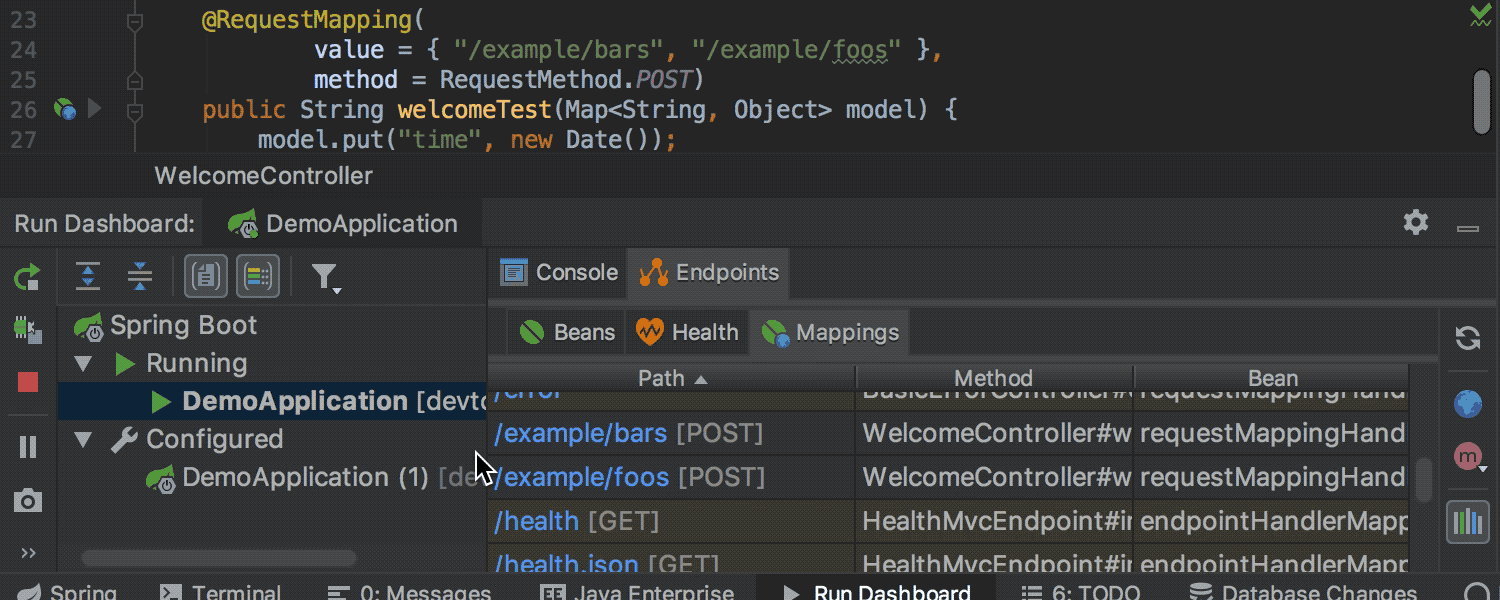Toggle the Group by Type button

[206, 277]
